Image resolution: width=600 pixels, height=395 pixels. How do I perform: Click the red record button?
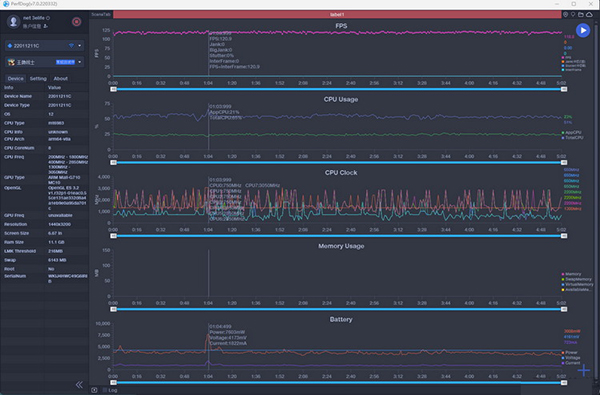[x=77, y=22]
